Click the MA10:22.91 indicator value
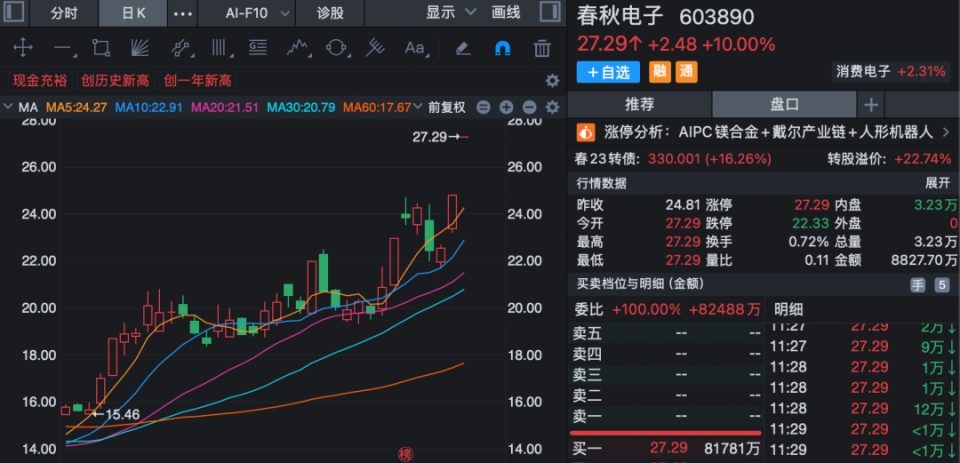This screenshot has height=463, width=960. click(149, 107)
